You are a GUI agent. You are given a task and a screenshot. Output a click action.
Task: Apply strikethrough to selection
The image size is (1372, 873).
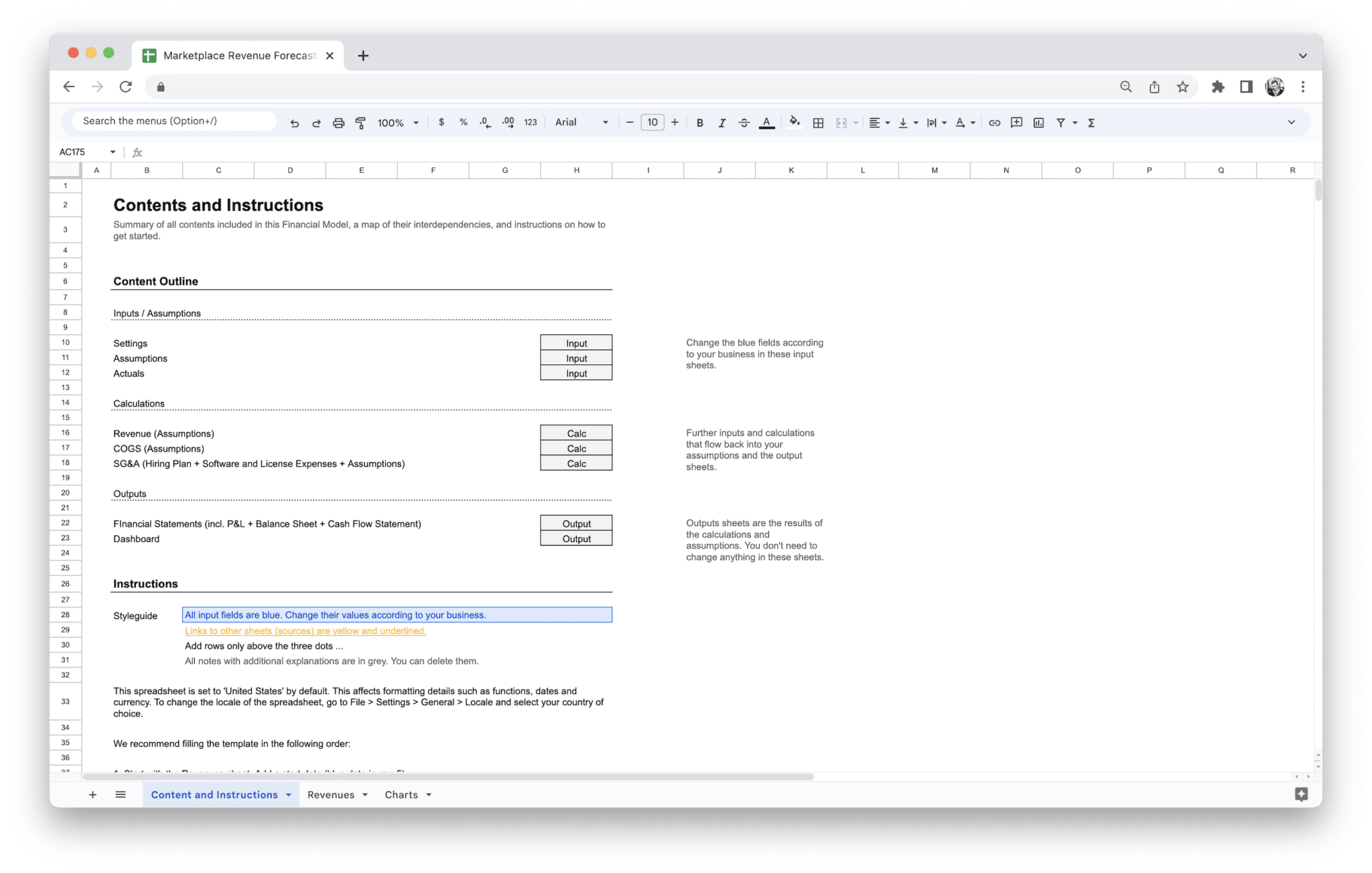pyautogui.click(x=744, y=122)
